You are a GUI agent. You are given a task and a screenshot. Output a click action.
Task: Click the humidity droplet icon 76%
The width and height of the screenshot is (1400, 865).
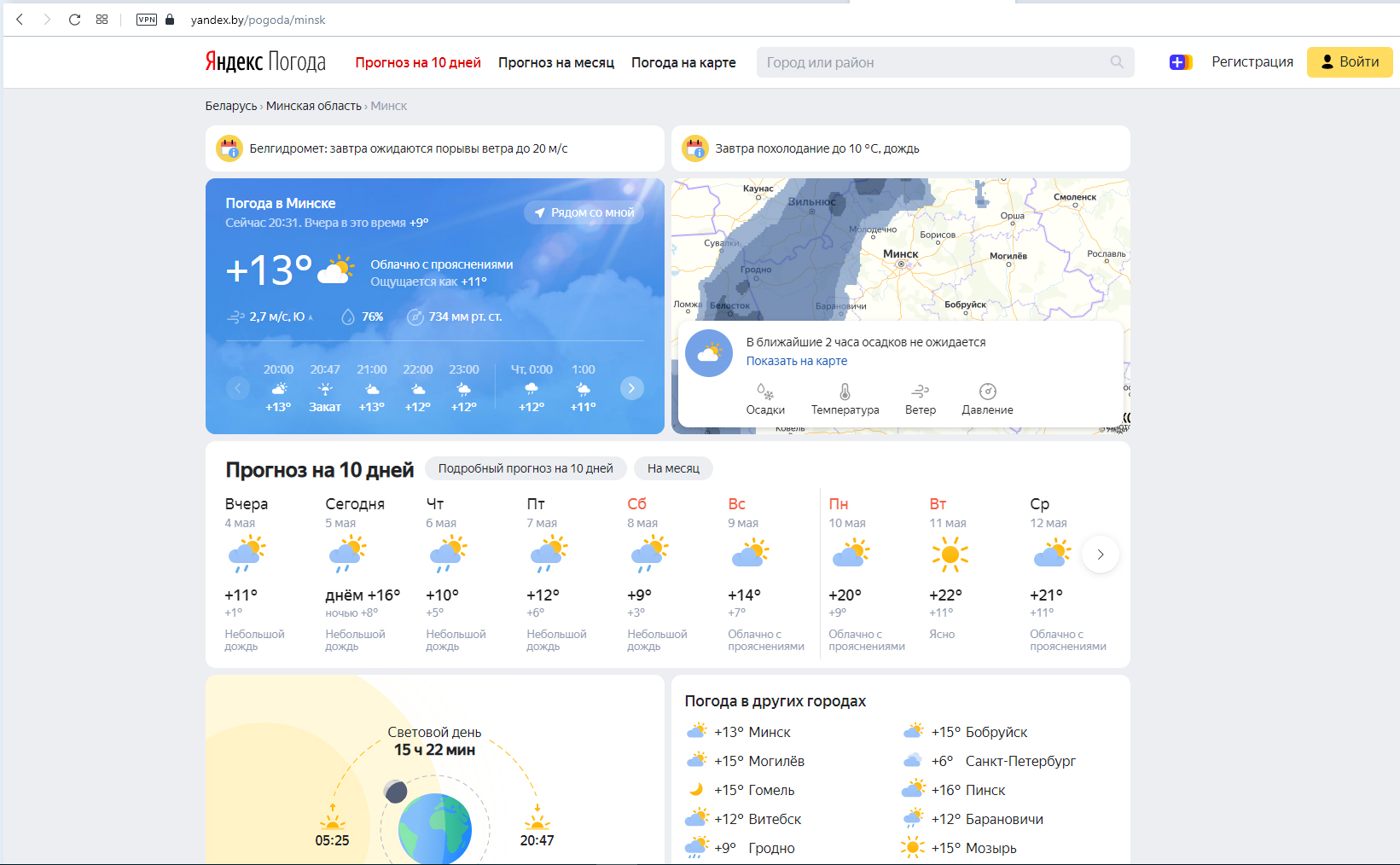tap(348, 316)
